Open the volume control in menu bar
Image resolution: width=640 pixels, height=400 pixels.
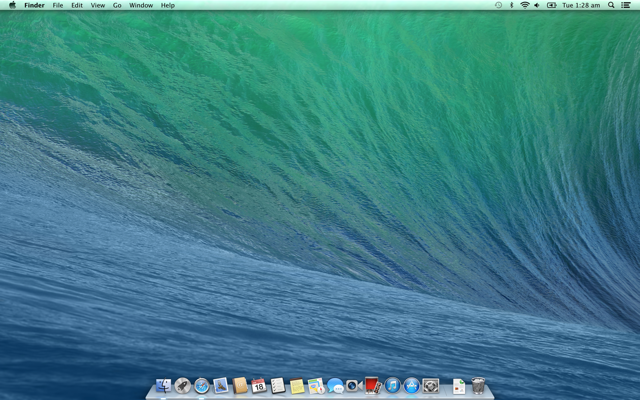pos(537,5)
